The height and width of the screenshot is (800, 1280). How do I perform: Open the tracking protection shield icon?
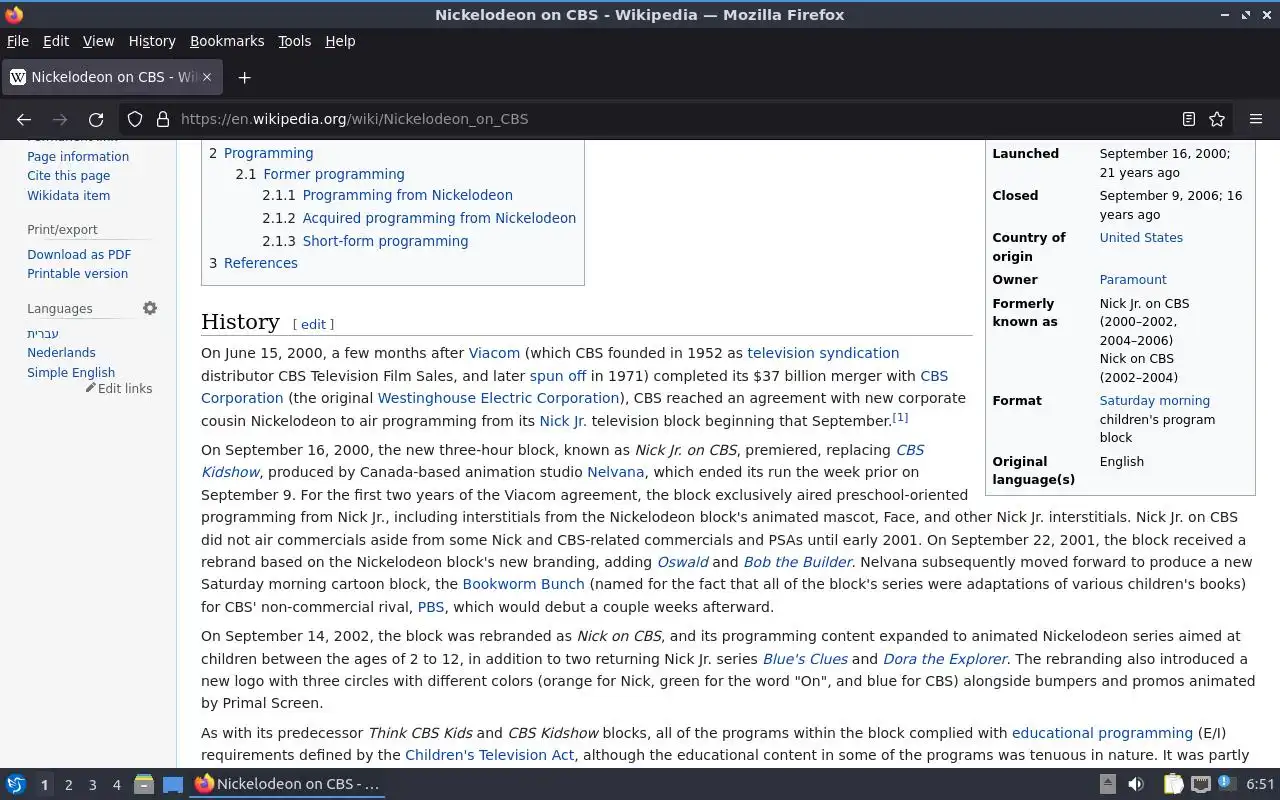135,119
